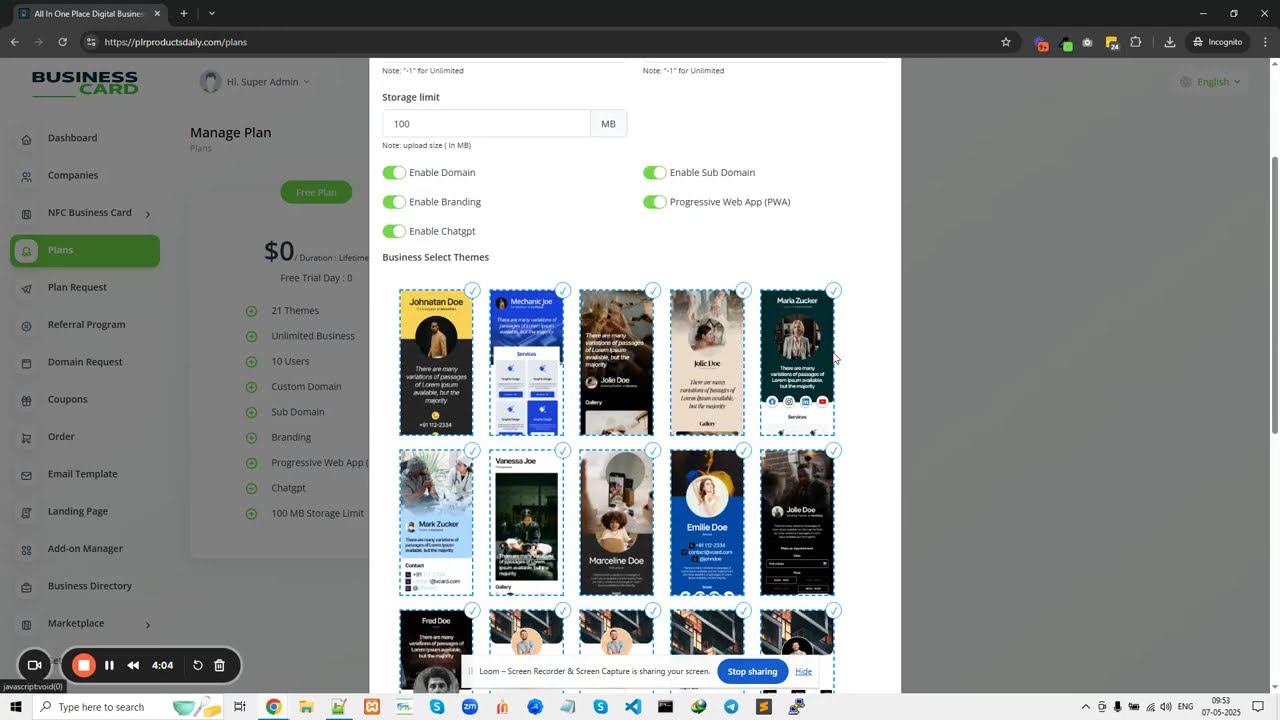Uncheck the Johnatan Doe theme checkmark

coord(472,291)
